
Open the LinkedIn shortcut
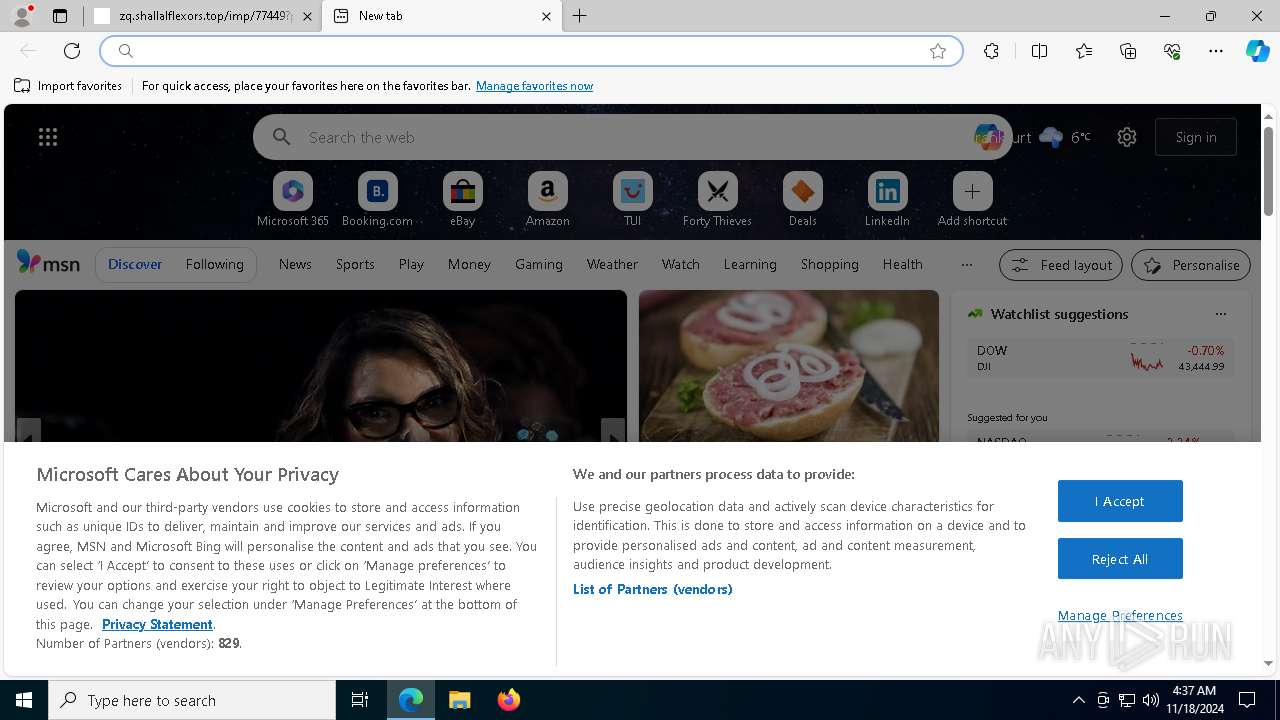[887, 200]
